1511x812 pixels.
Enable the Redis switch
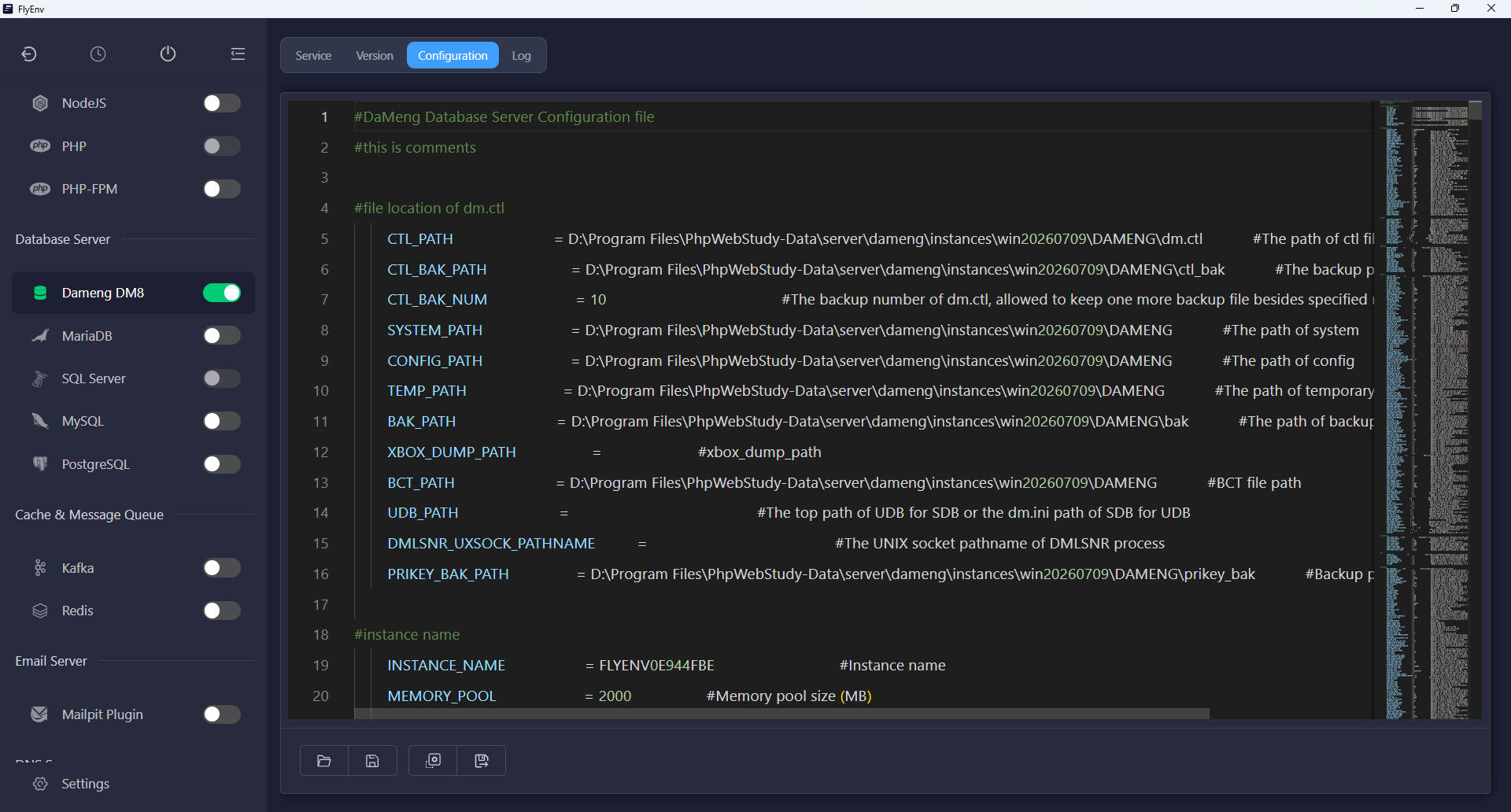221,611
